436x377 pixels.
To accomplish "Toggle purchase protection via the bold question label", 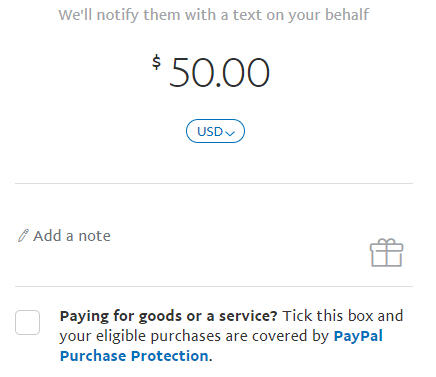I will click(x=168, y=316).
